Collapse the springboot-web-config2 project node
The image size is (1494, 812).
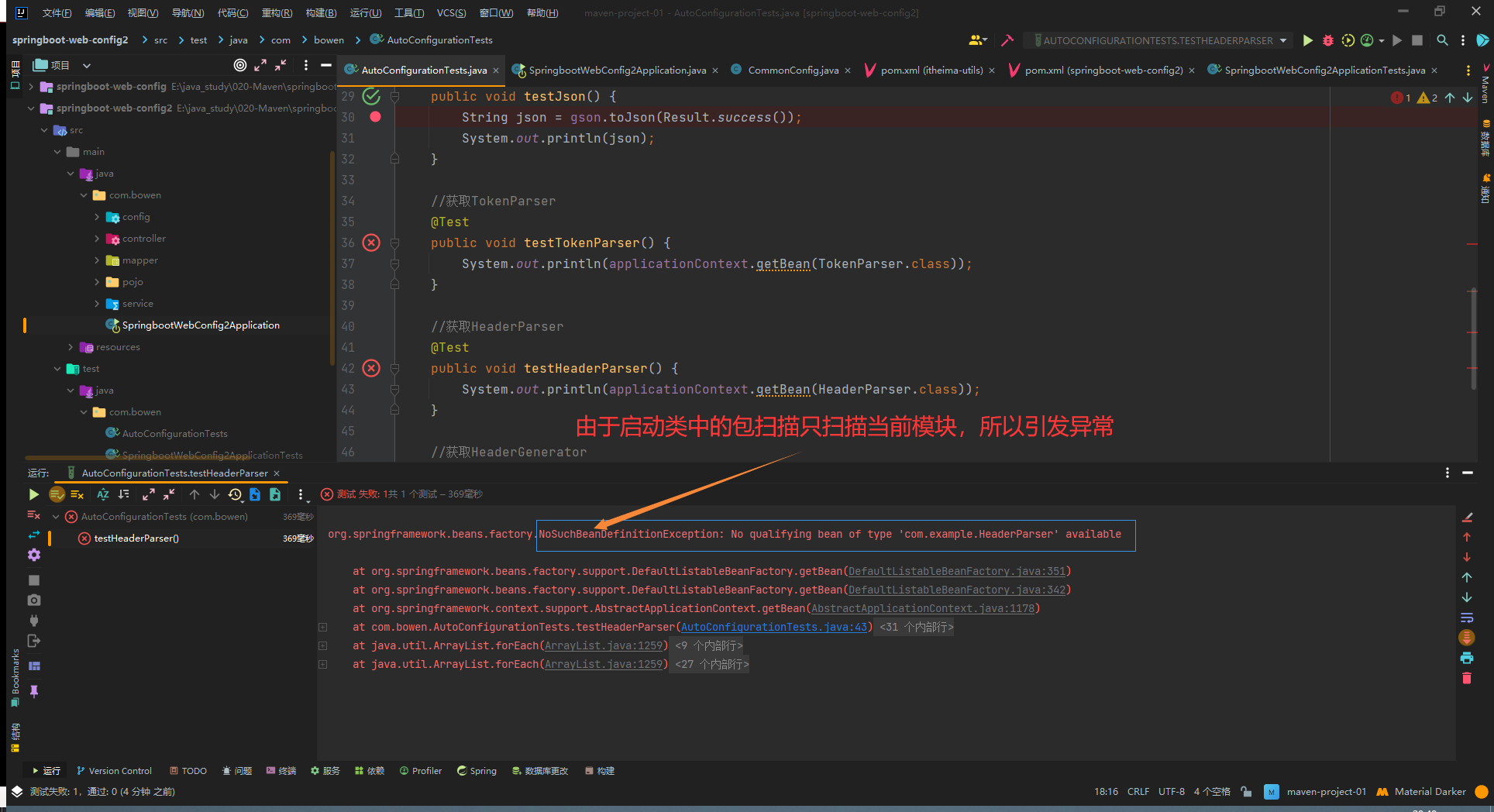tap(30, 108)
